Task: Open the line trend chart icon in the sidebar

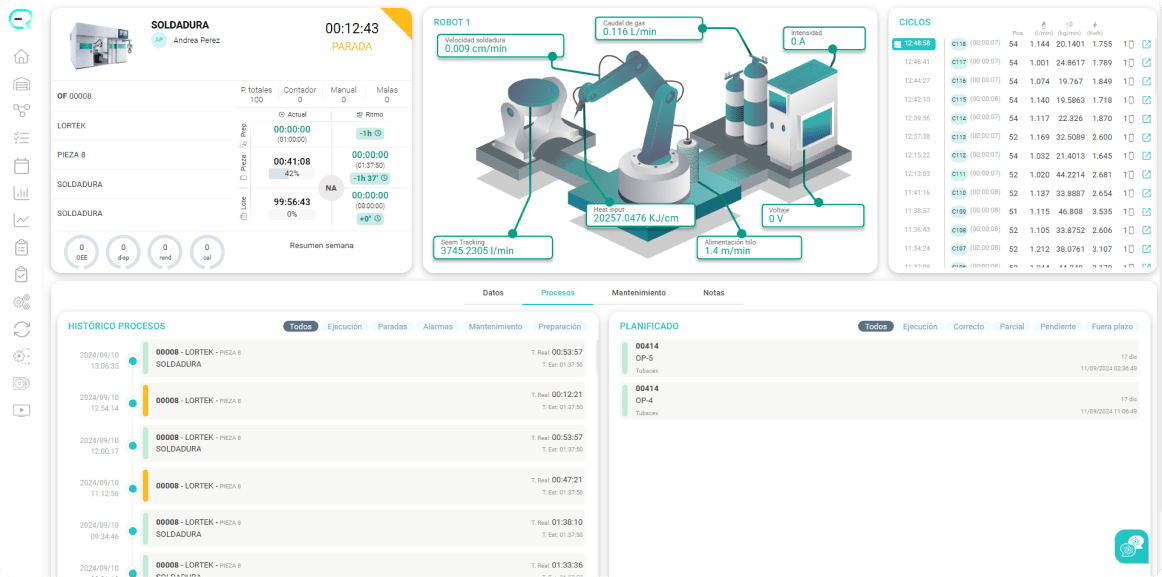Action: click(21, 220)
